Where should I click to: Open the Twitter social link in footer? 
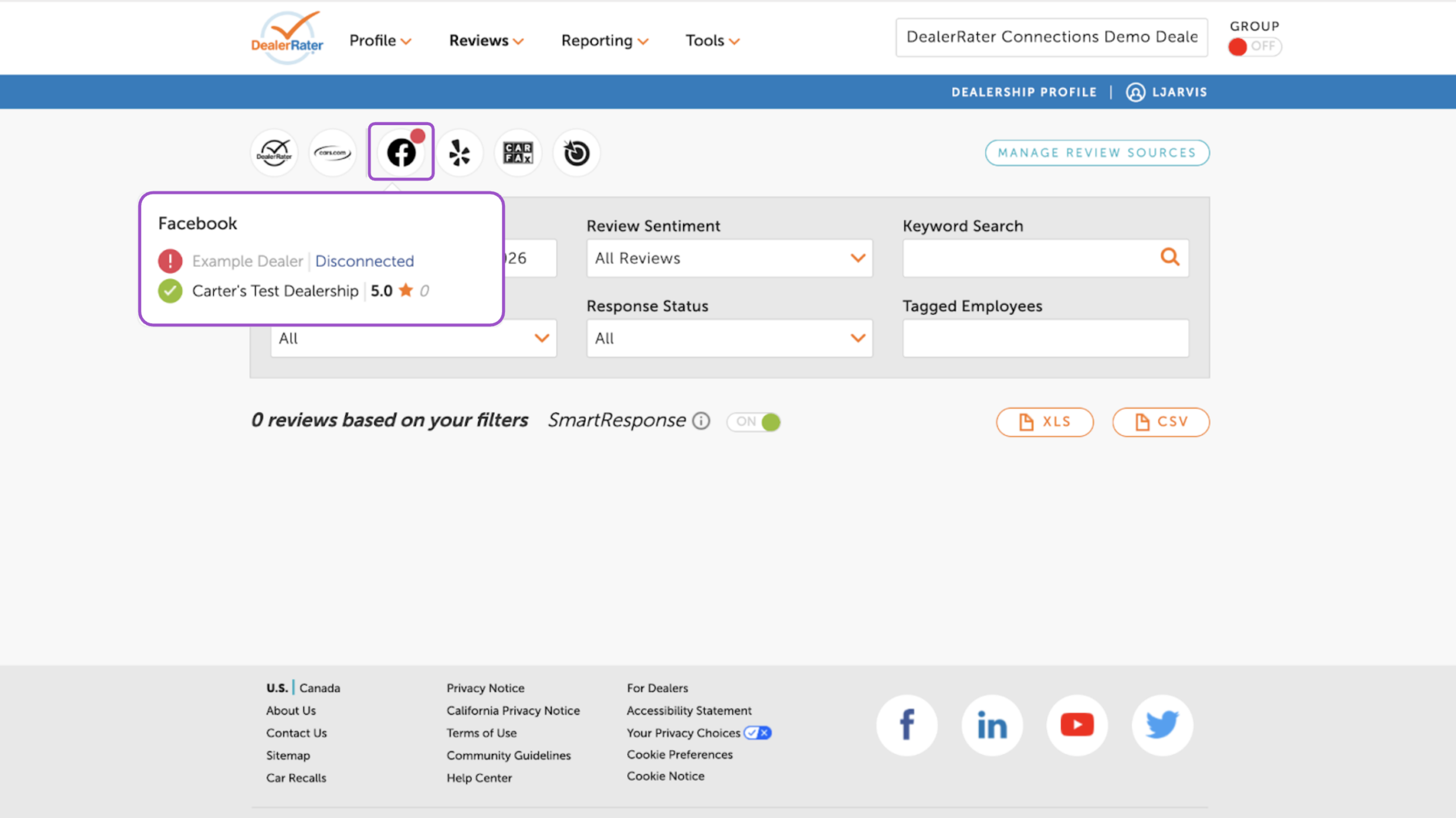tap(1162, 725)
